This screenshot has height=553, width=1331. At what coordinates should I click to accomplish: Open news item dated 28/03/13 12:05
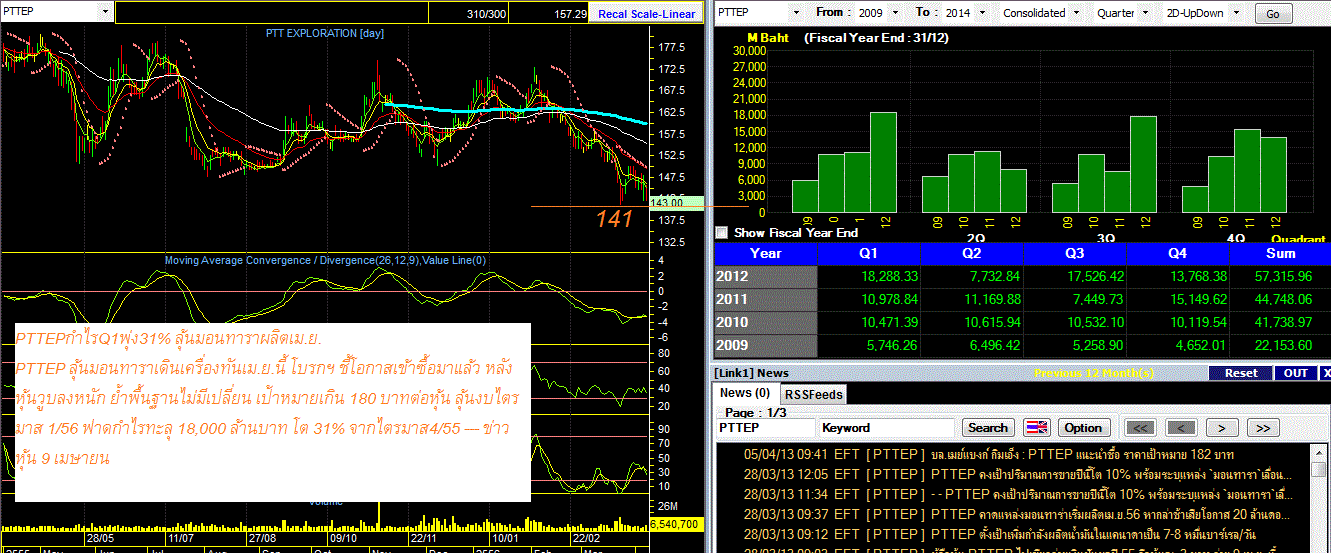[1014, 474]
